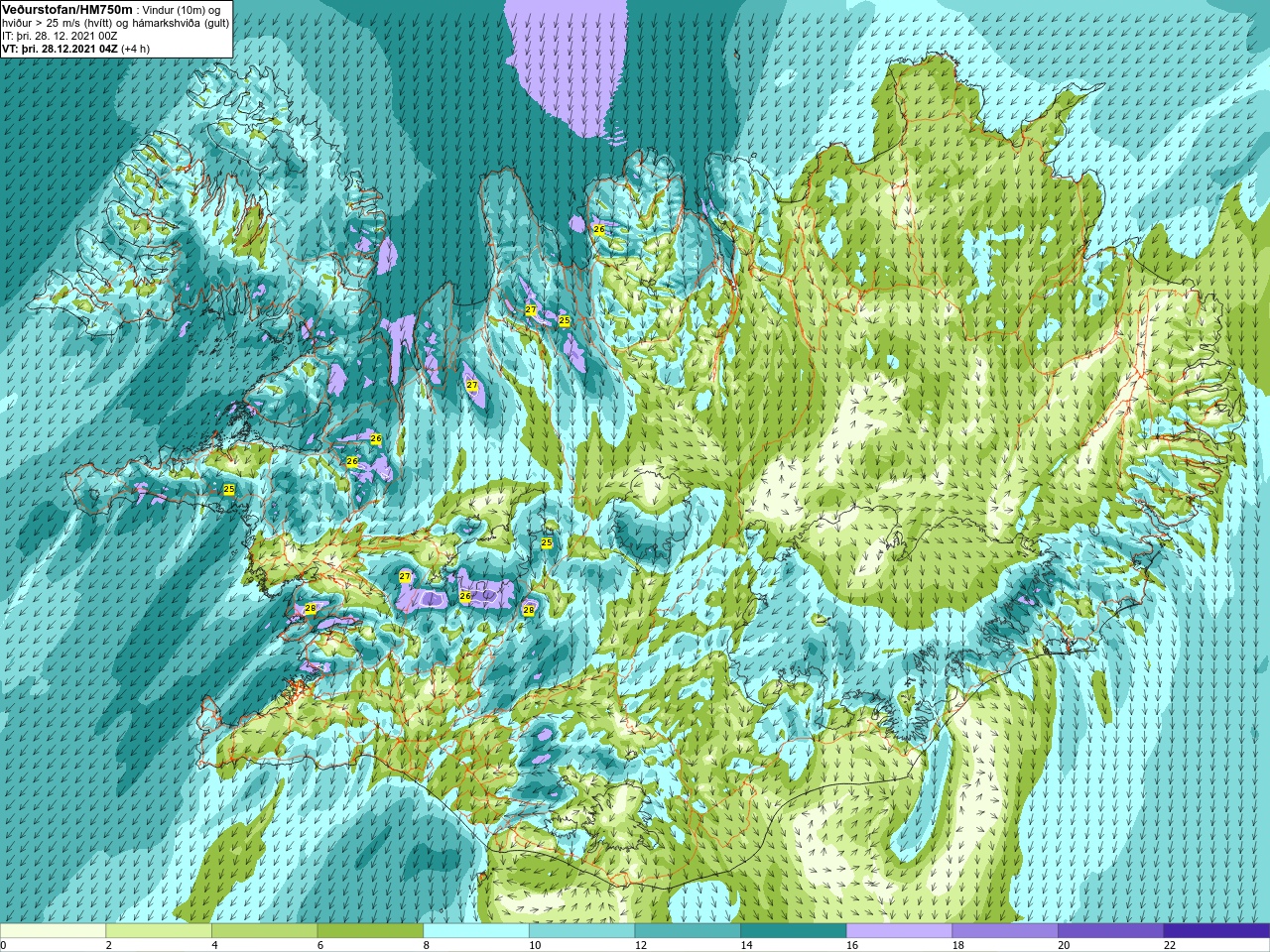Click the bold 'VT: þri. 28.12.2021 04Z' valid time
Image resolution: width=1270 pixels, height=952 pixels.
61,49
